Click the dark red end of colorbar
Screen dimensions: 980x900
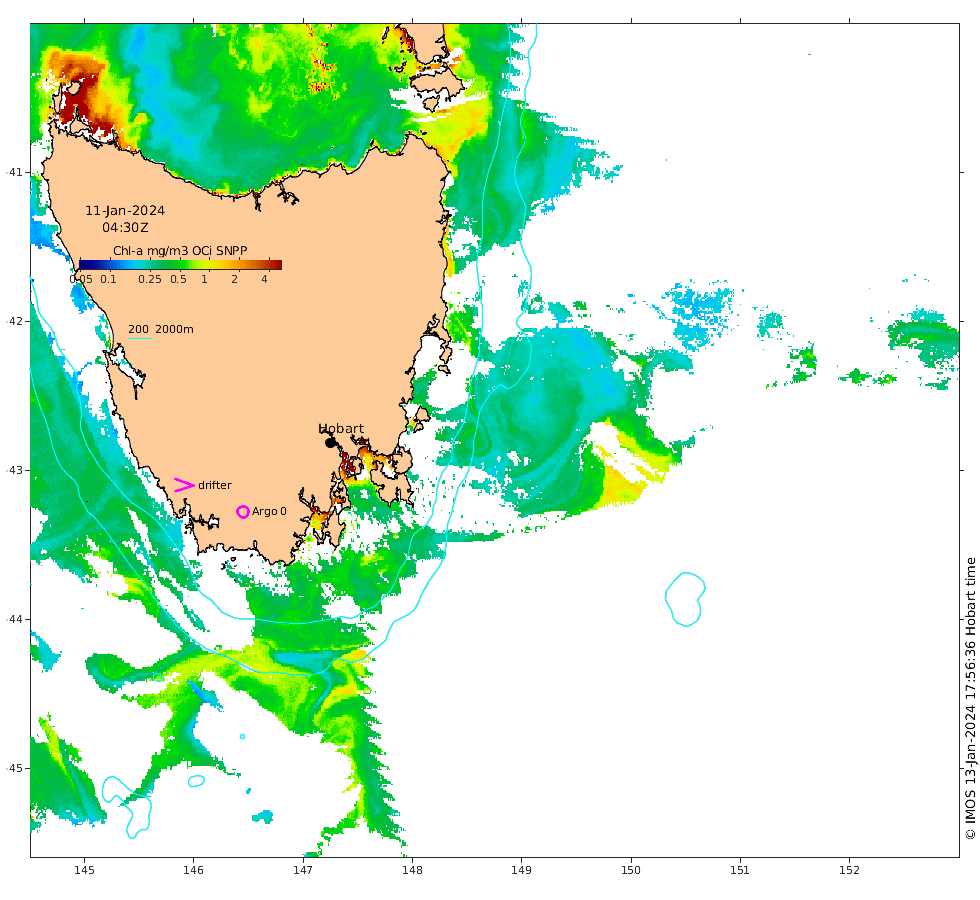pos(275,265)
